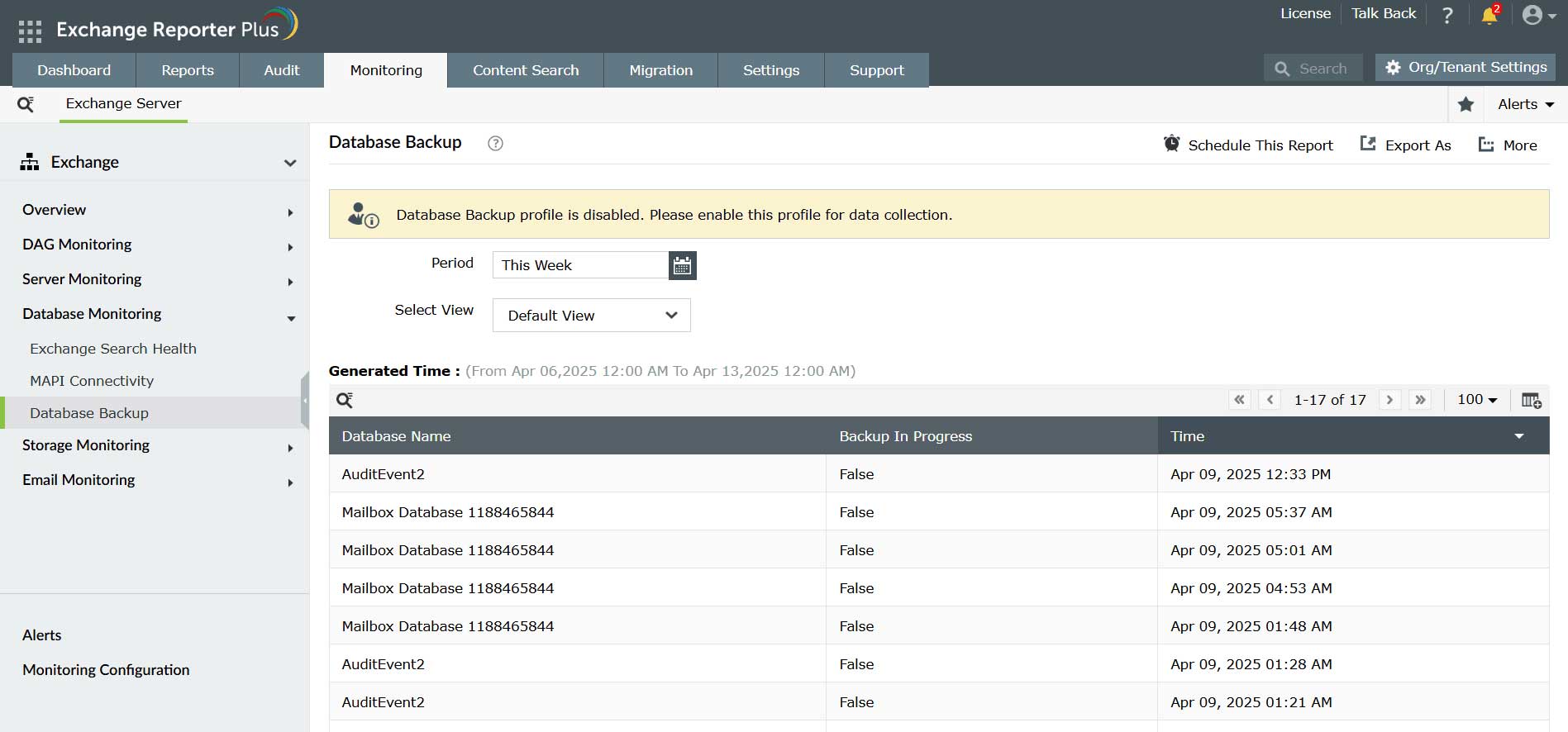Click the License link
1568x732 pixels.
click(x=1306, y=13)
